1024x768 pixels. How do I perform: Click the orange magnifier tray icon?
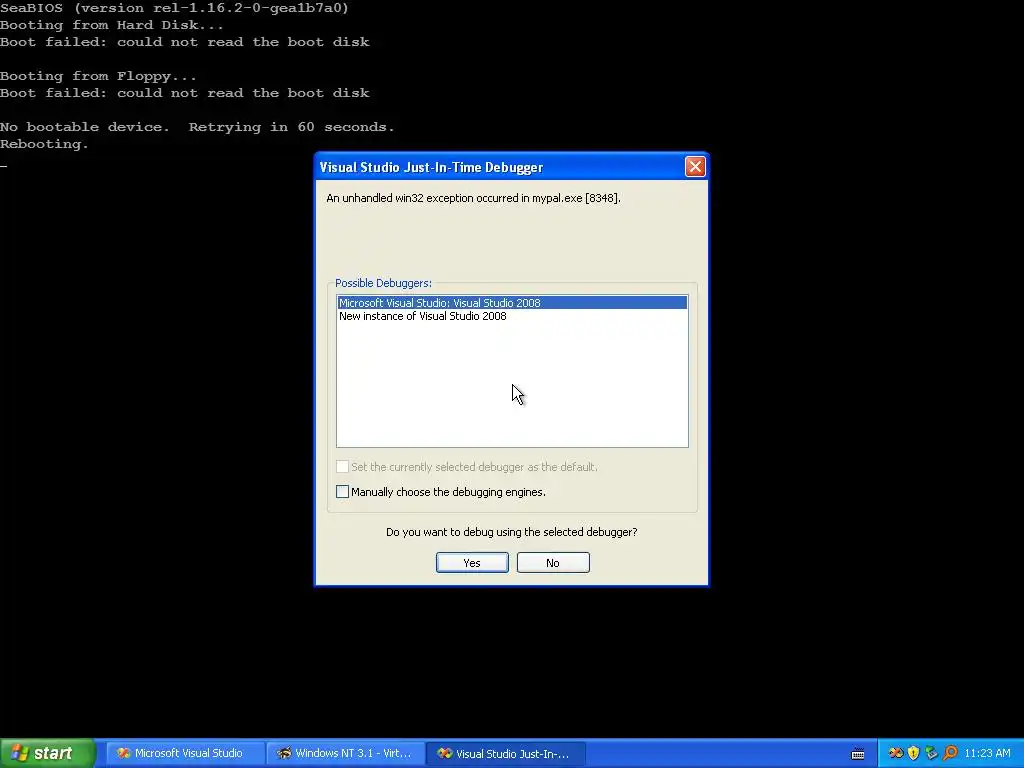click(x=950, y=753)
